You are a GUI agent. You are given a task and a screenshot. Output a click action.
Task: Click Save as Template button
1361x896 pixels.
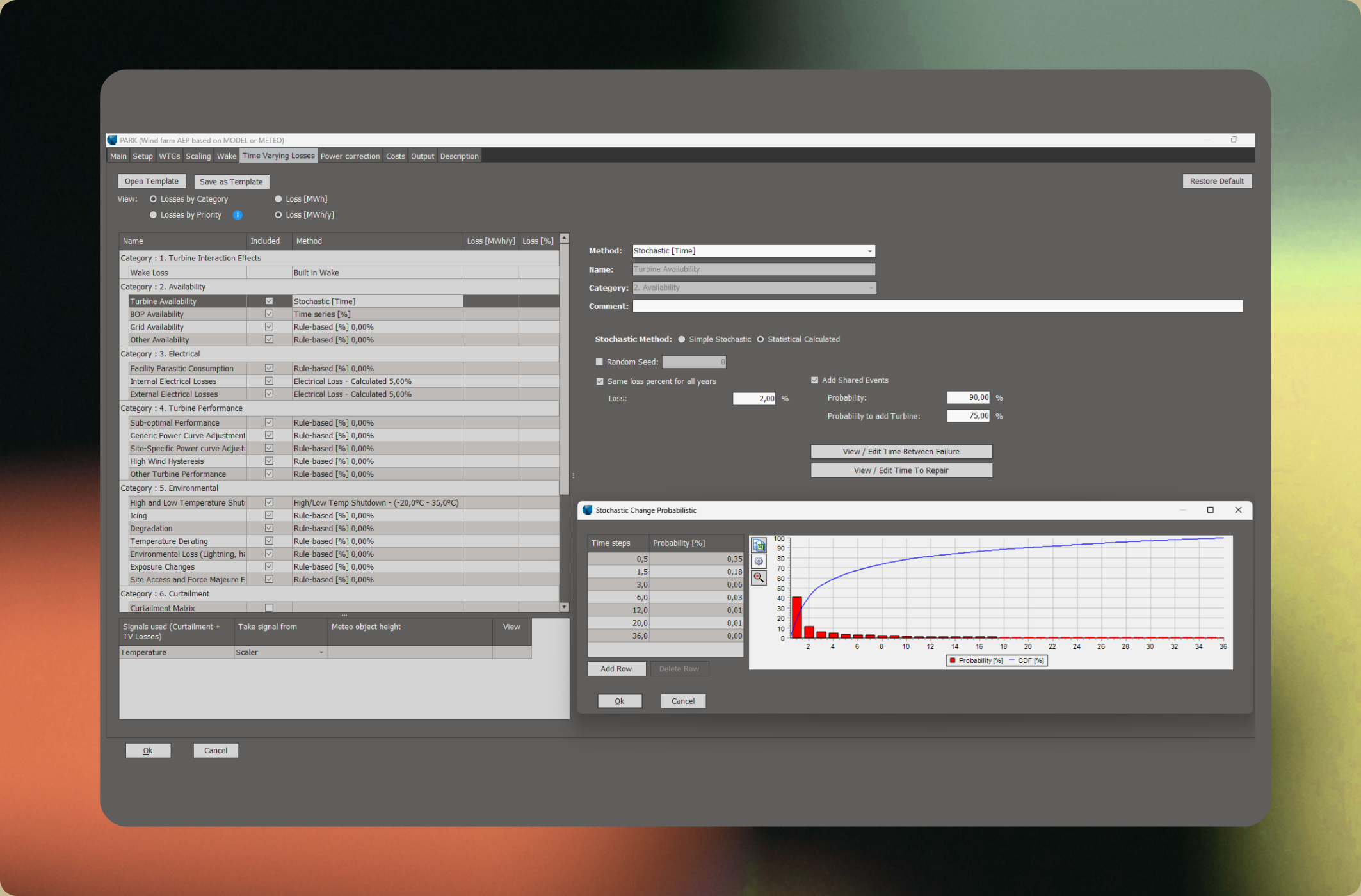231,182
